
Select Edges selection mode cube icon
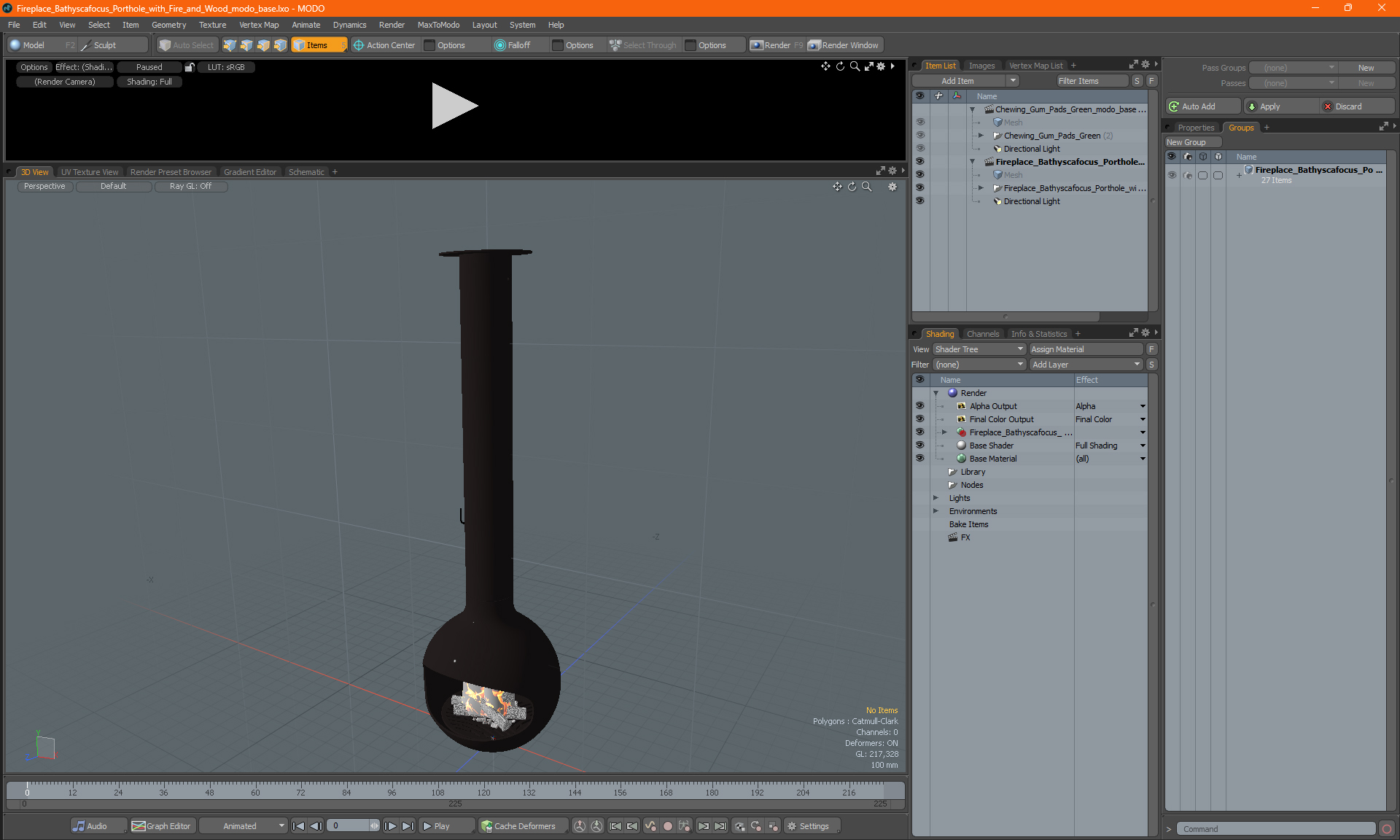pyautogui.click(x=246, y=45)
